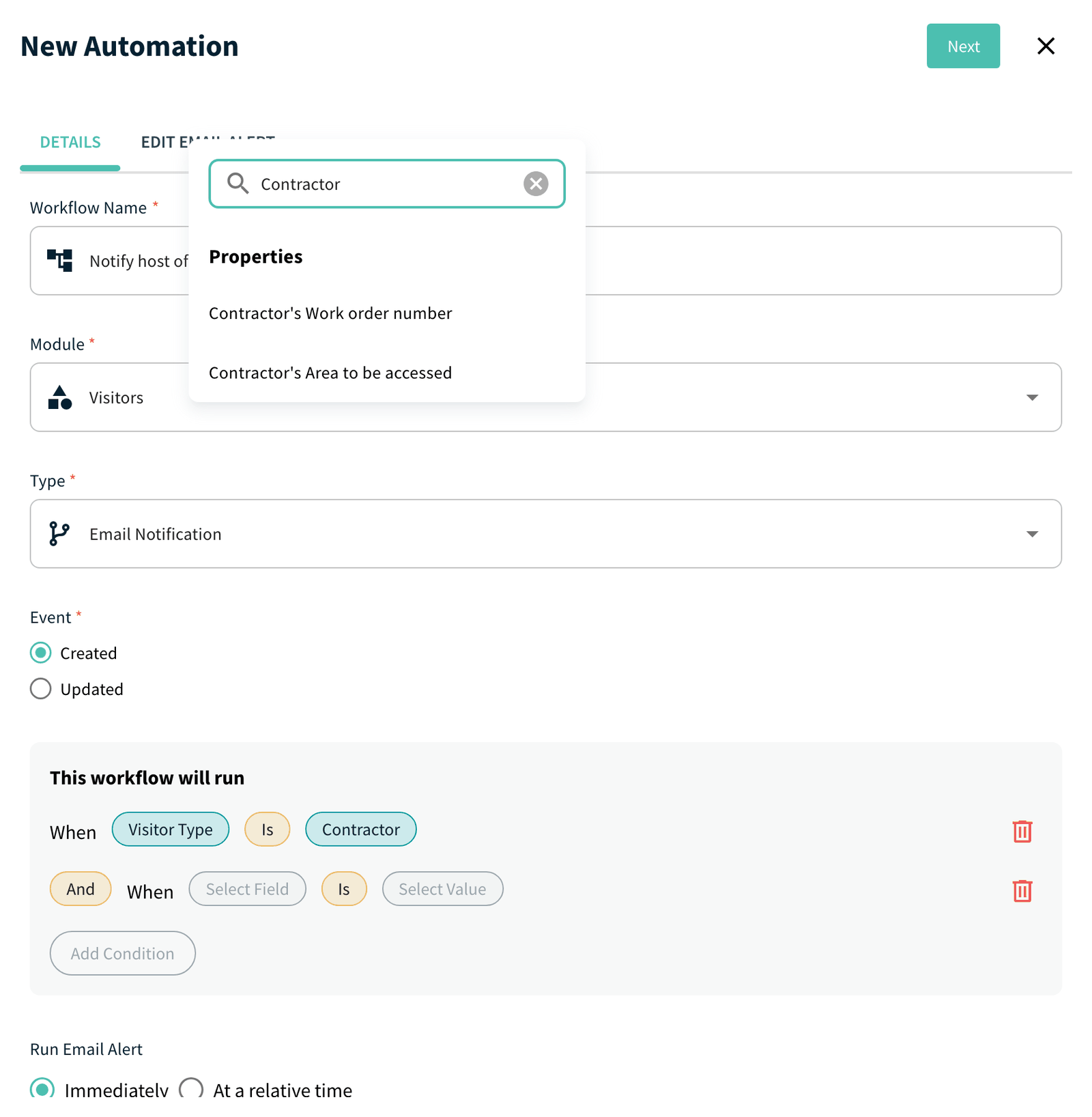Image resolution: width=1092 pixels, height=1117 pixels.
Task: Expand the Type dropdown arrow
Action: coord(1032,534)
